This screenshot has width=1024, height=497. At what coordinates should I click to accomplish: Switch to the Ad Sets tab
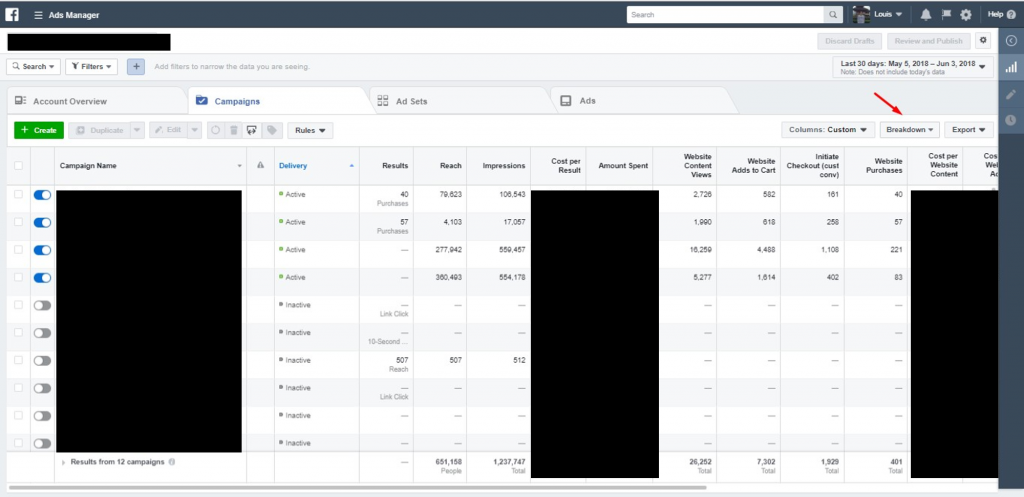(x=460, y=101)
